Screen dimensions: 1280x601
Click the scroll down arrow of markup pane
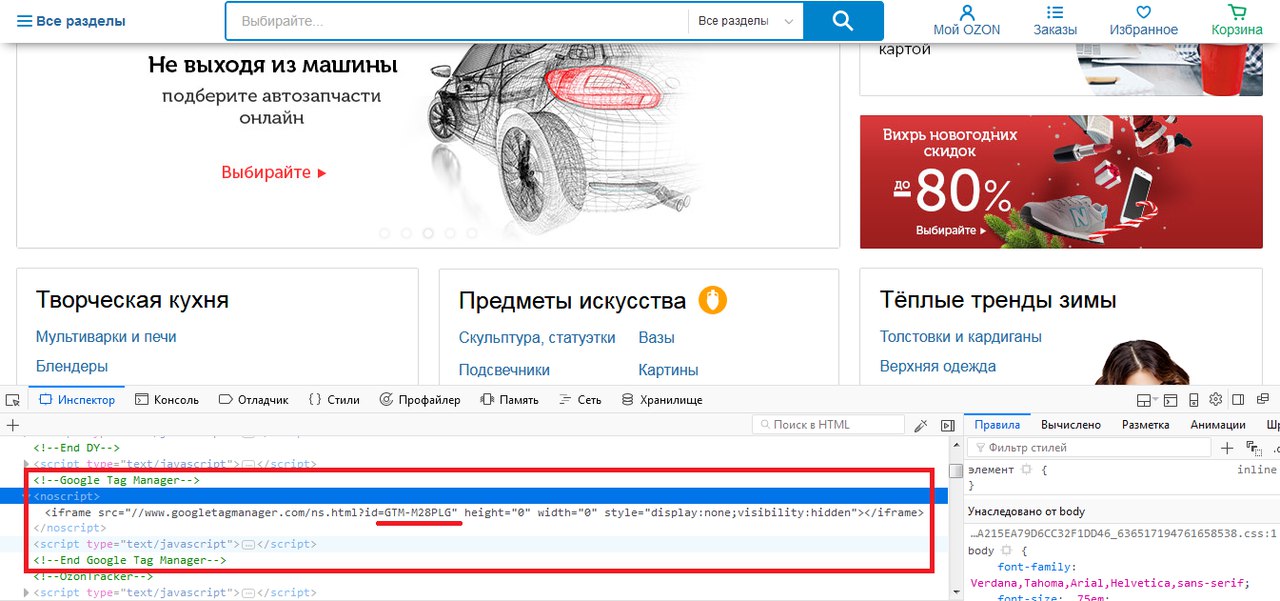[956, 593]
